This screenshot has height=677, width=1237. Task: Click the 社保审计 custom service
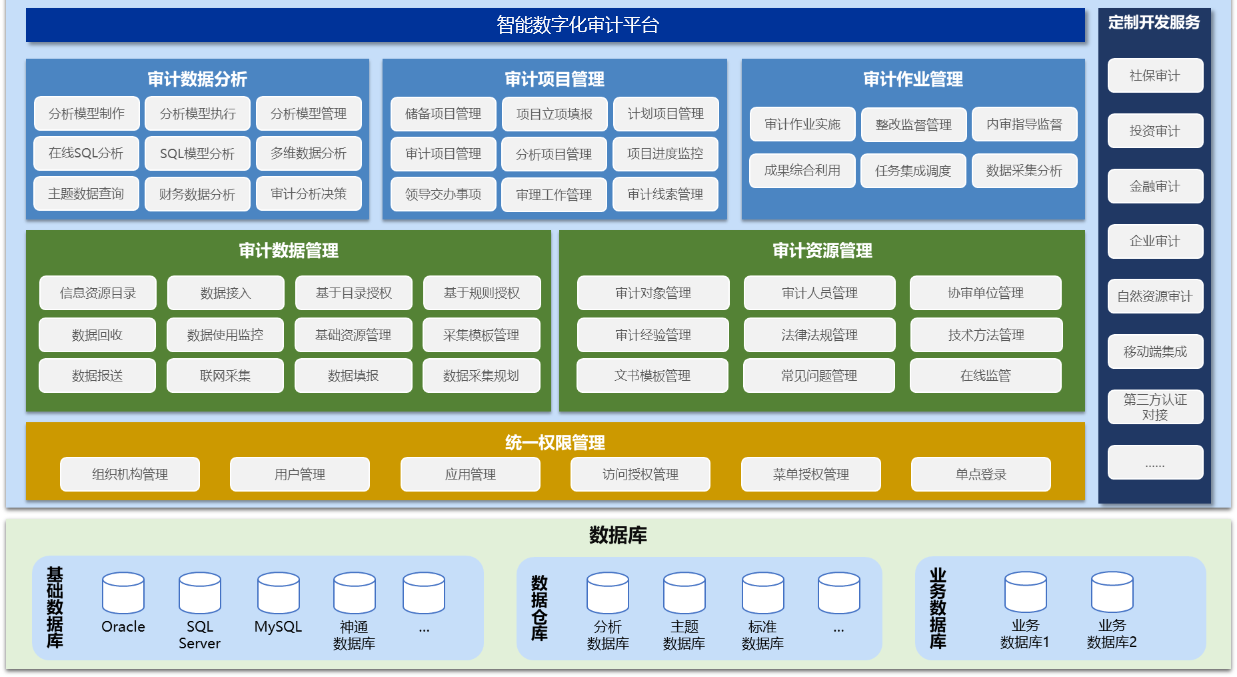click(1155, 76)
